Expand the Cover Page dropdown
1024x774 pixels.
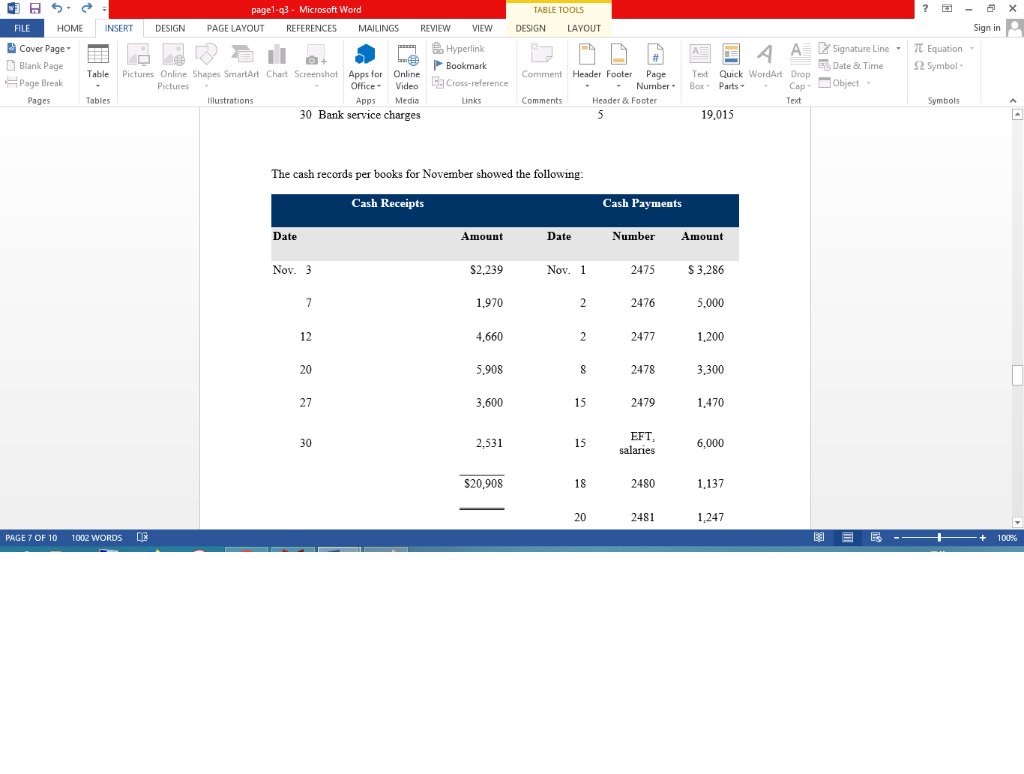tap(69, 48)
